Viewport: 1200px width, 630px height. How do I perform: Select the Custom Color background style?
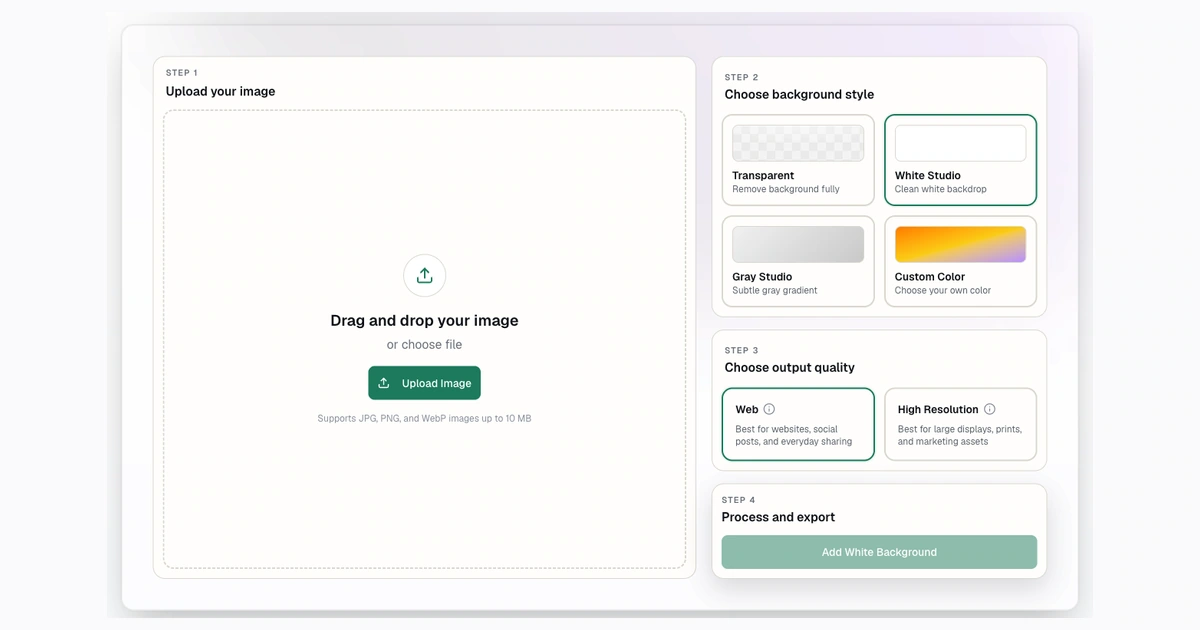(x=960, y=262)
